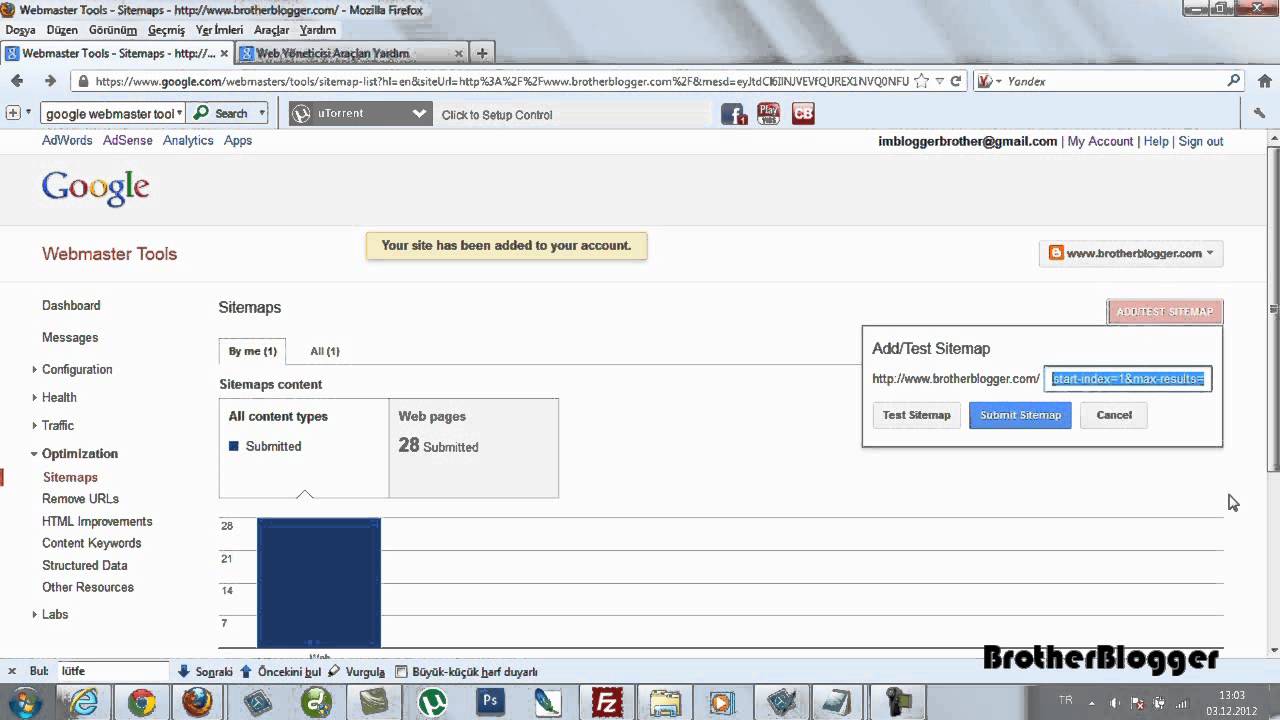Open the Geçmiş menu

click(167, 30)
